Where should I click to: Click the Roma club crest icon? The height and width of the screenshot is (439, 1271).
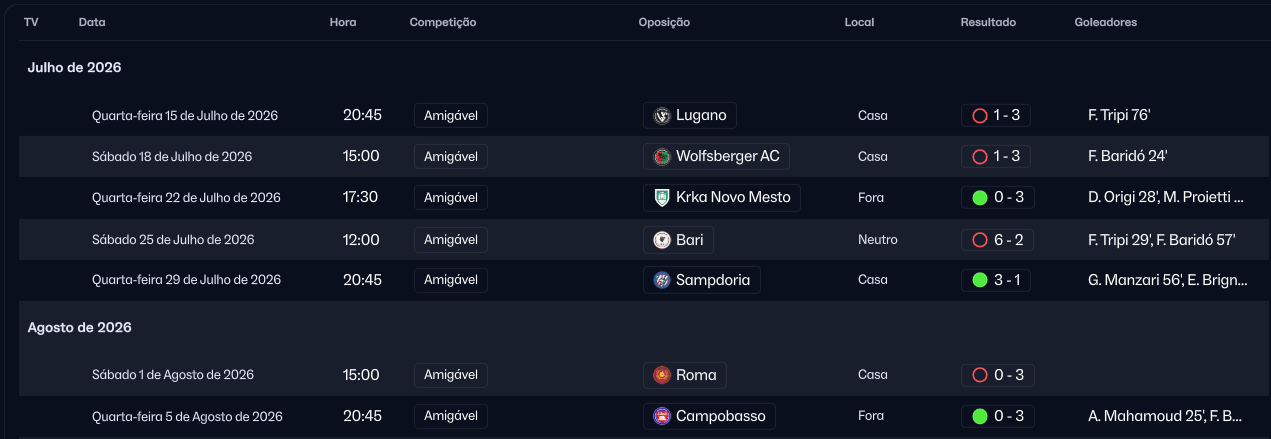(661, 375)
